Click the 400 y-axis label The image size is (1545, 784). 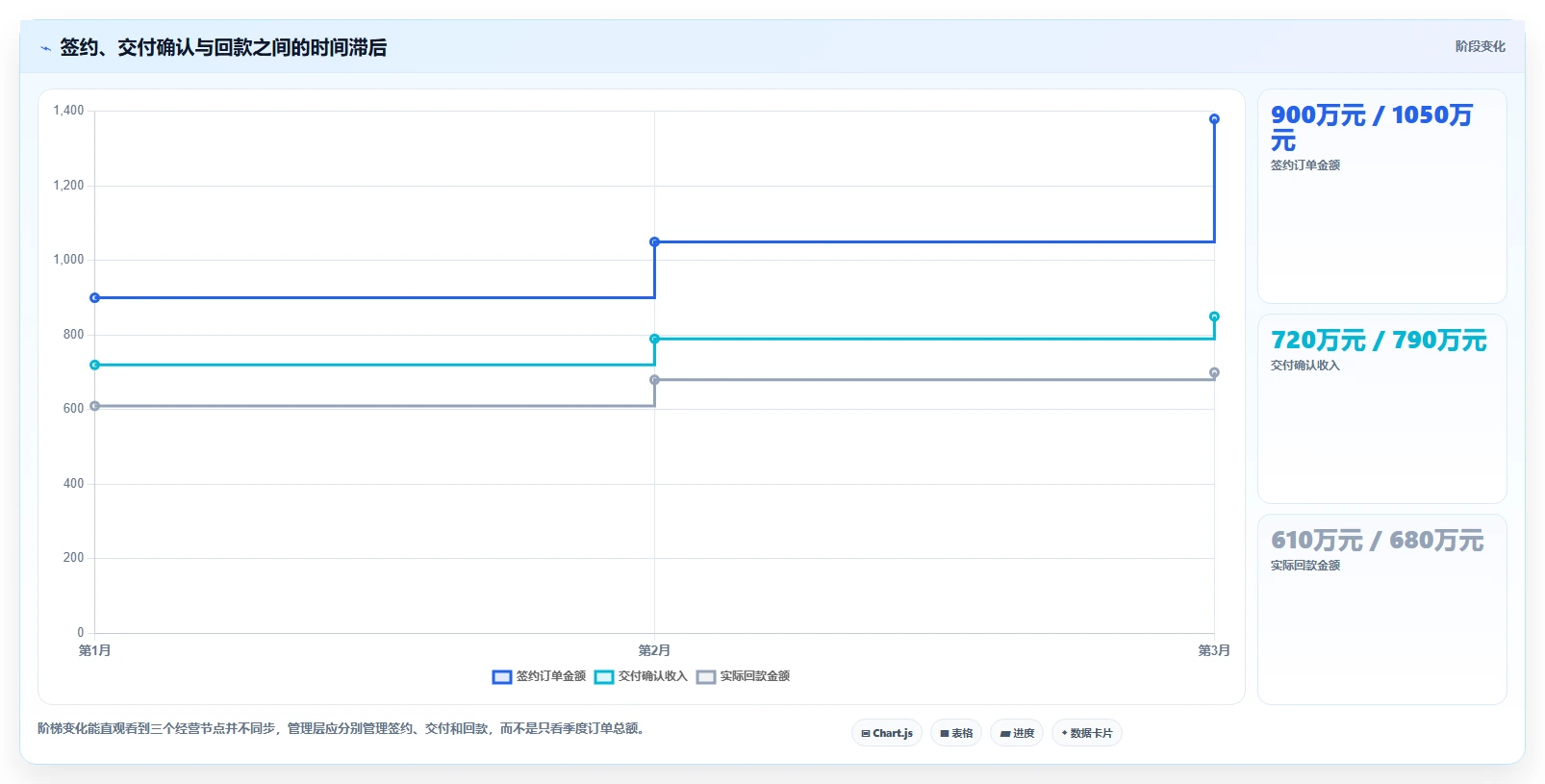pos(73,484)
